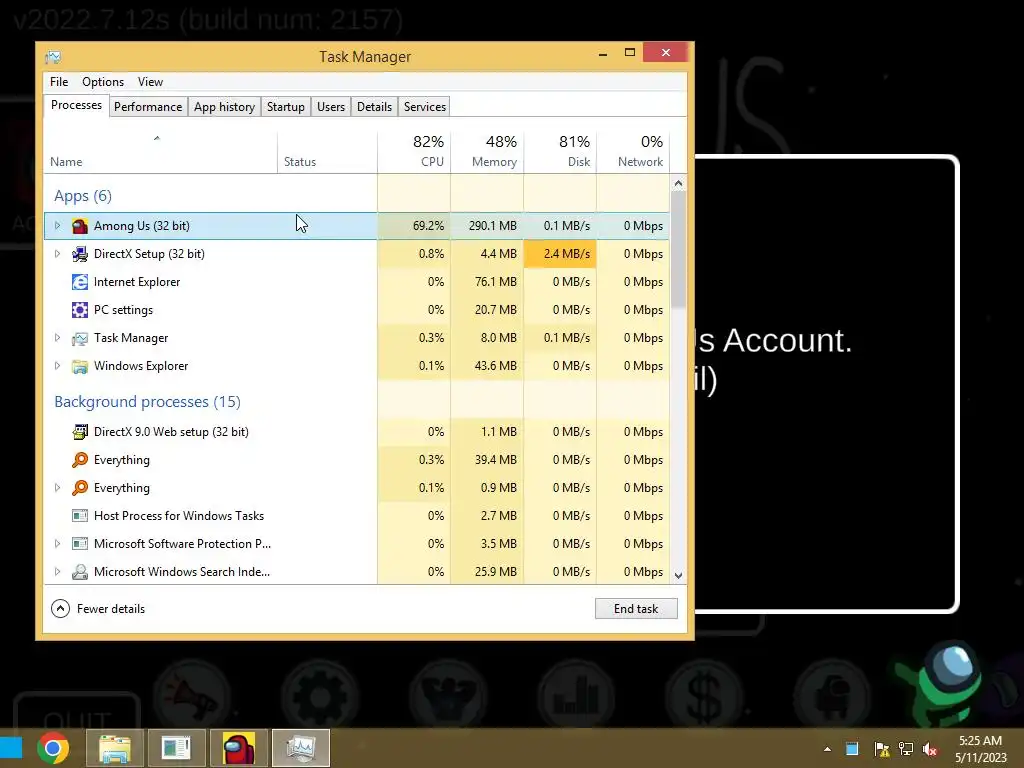This screenshot has width=1024, height=768.
Task: Sort by the Network column header
Action: (x=633, y=152)
